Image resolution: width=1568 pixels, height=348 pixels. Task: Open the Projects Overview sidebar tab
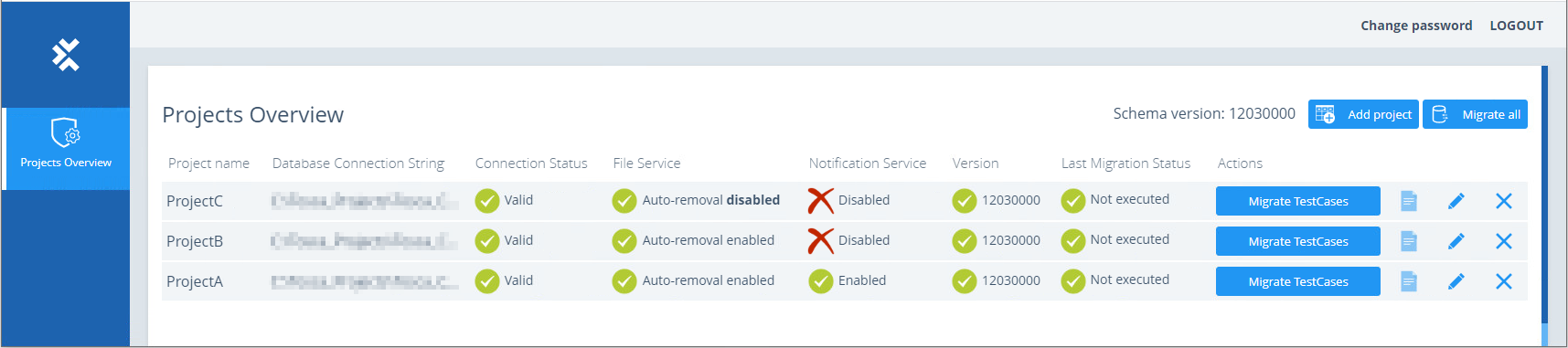tap(66, 149)
